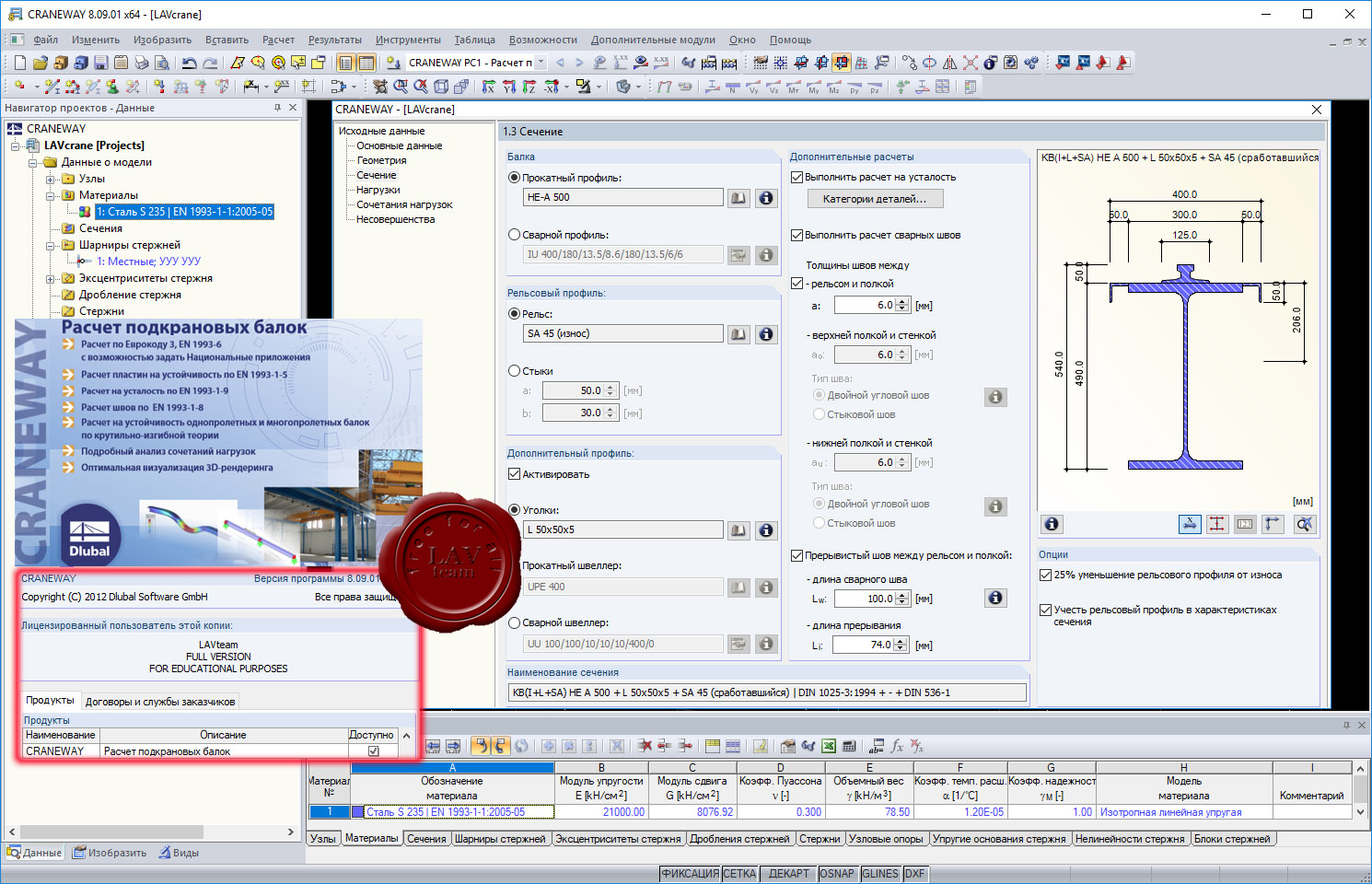Image resolution: width=1372 pixels, height=884 pixels.
Task: Click the zoom-all icon under section preview
Action: (x=1304, y=524)
